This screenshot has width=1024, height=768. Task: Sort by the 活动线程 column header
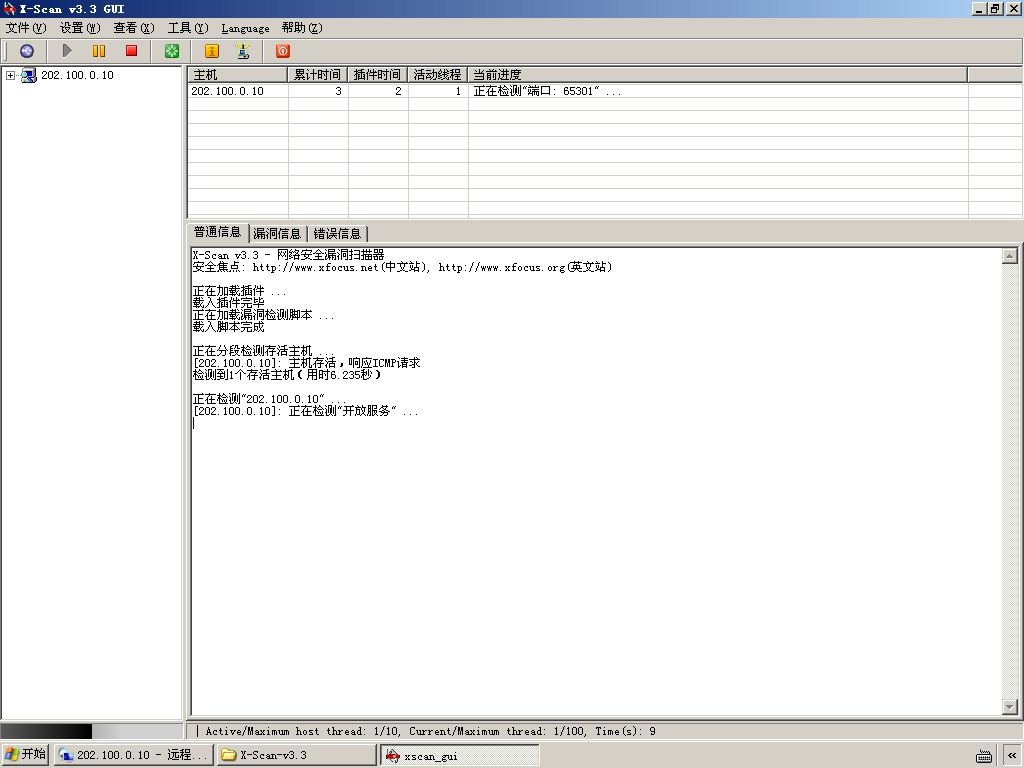click(438, 74)
